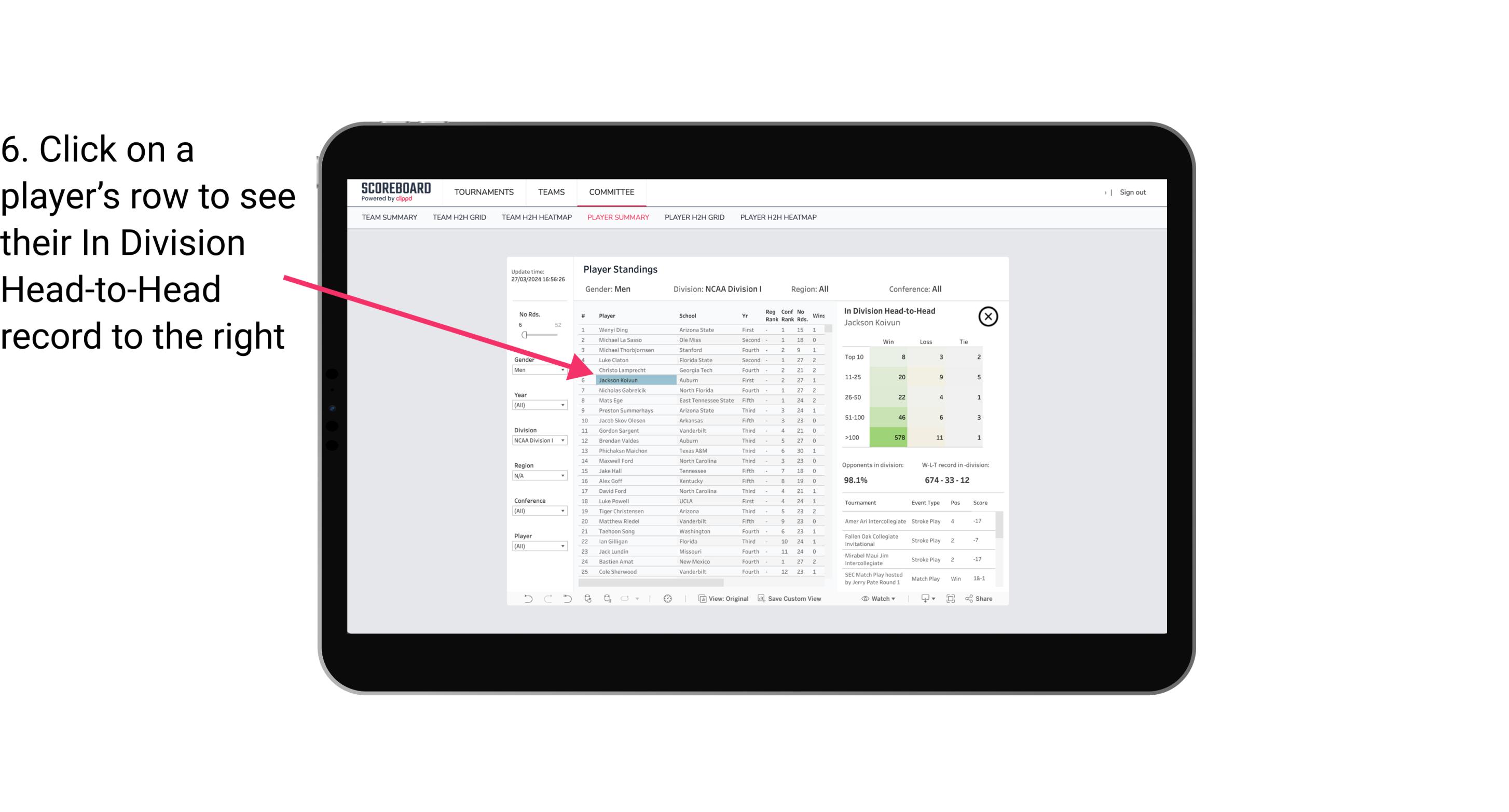Click the redo arrow icon
The image size is (1509, 812).
click(x=548, y=600)
